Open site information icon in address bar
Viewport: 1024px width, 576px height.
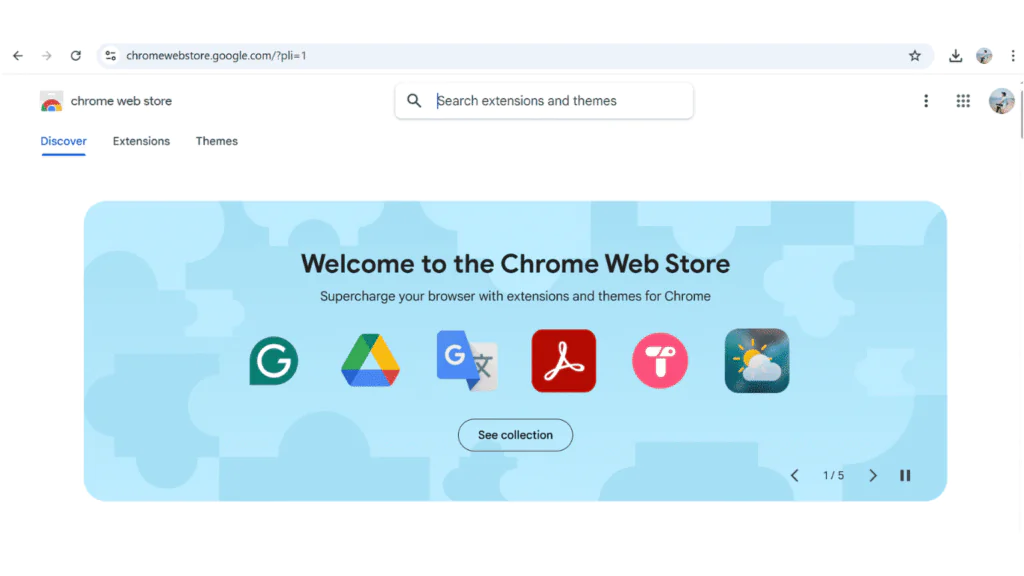(x=111, y=56)
